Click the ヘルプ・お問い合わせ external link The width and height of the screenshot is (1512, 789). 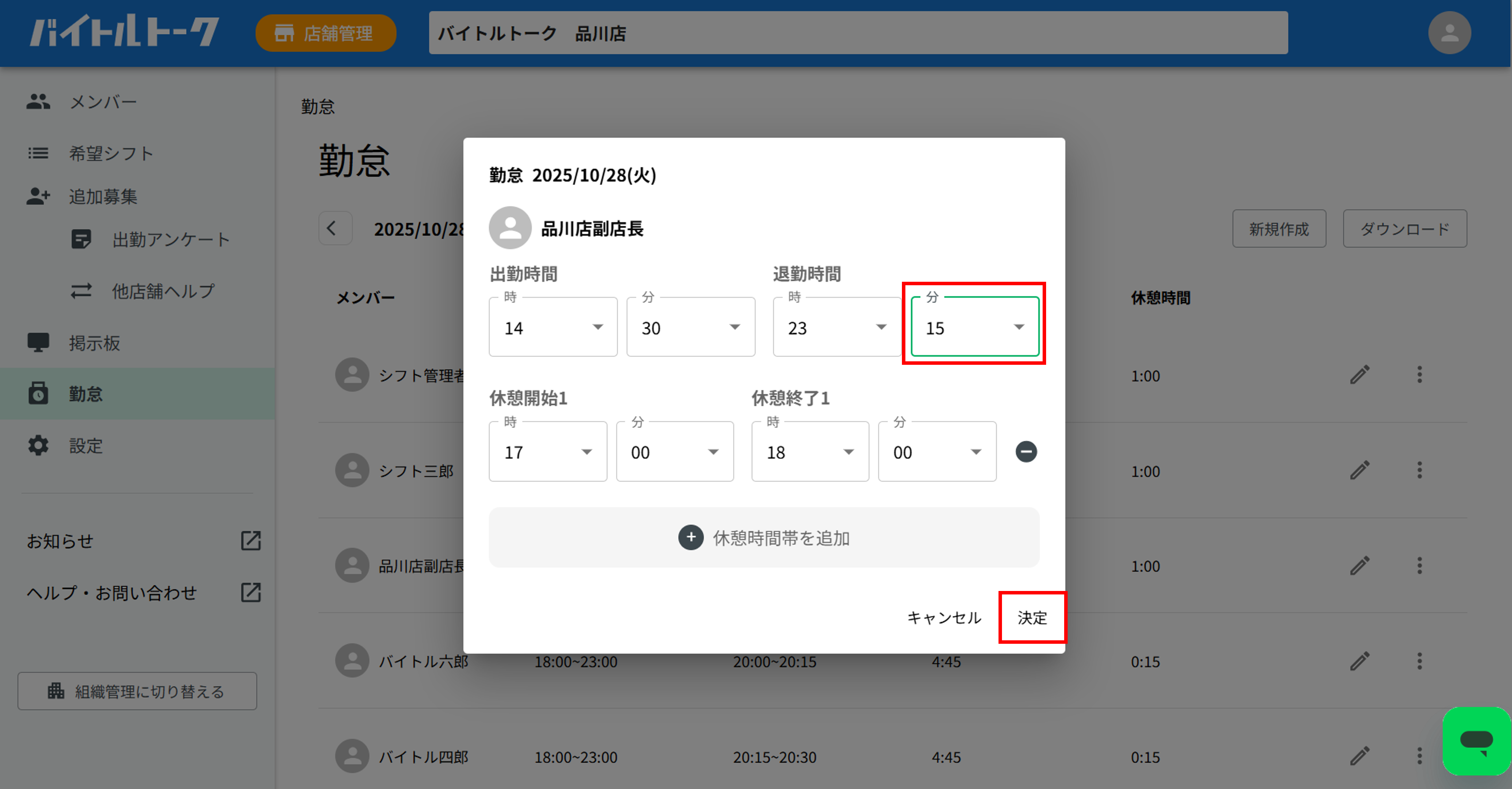pos(143,592)
